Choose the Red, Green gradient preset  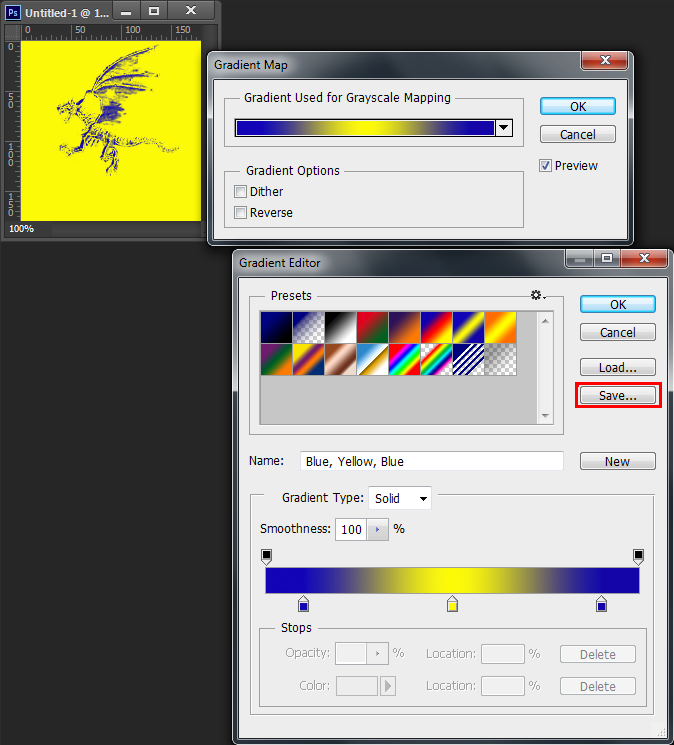coord(372,327)
